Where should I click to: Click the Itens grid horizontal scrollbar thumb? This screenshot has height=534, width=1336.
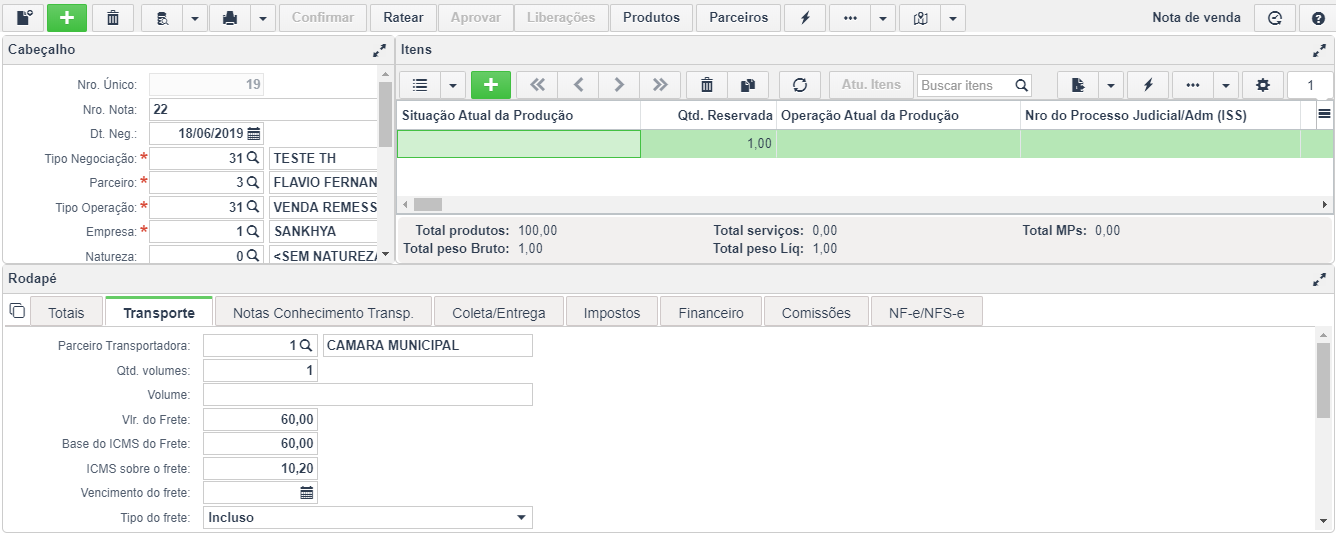428,204
